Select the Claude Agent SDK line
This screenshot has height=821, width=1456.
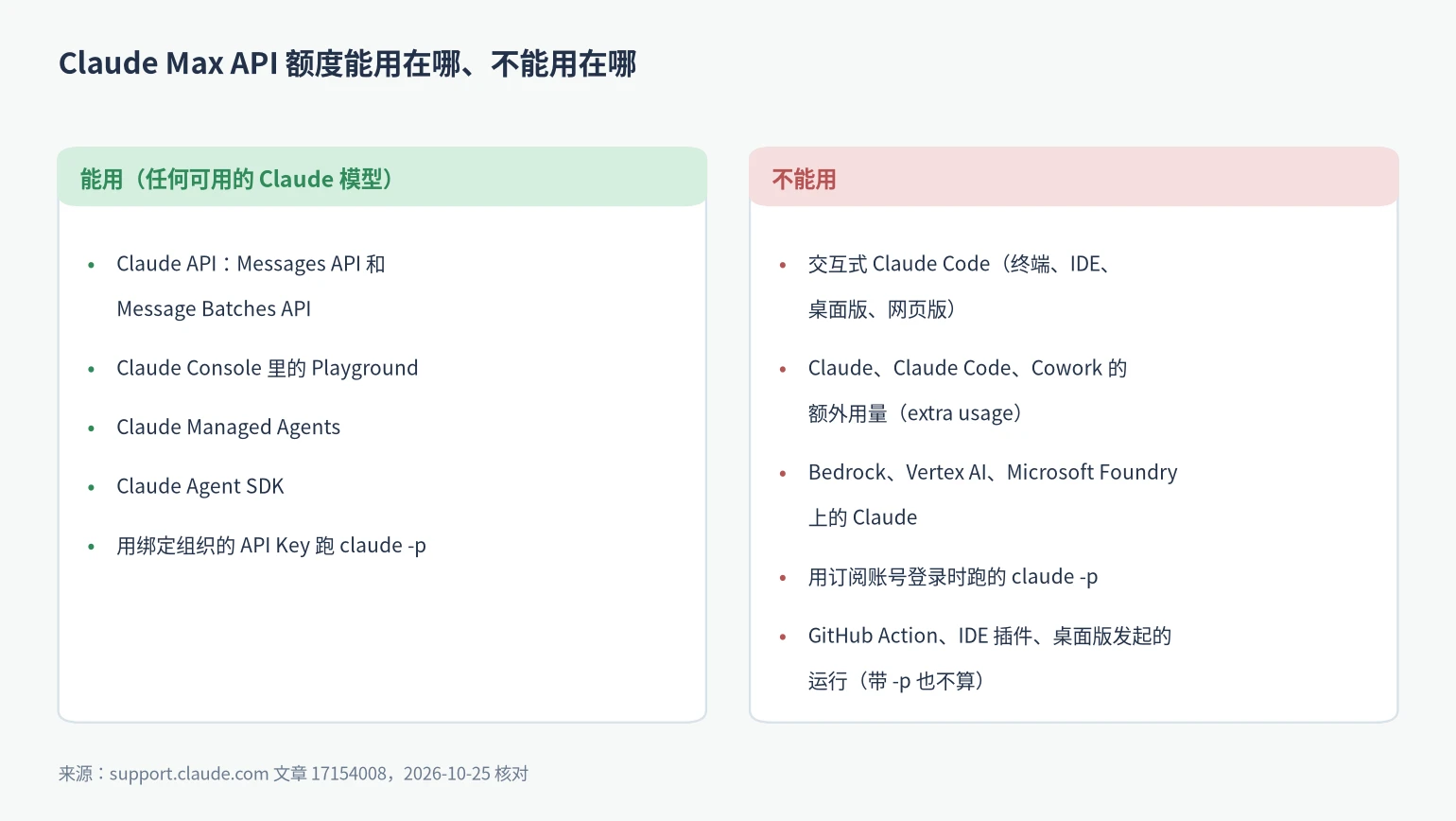pyautogui.click(x=200, y=486)
